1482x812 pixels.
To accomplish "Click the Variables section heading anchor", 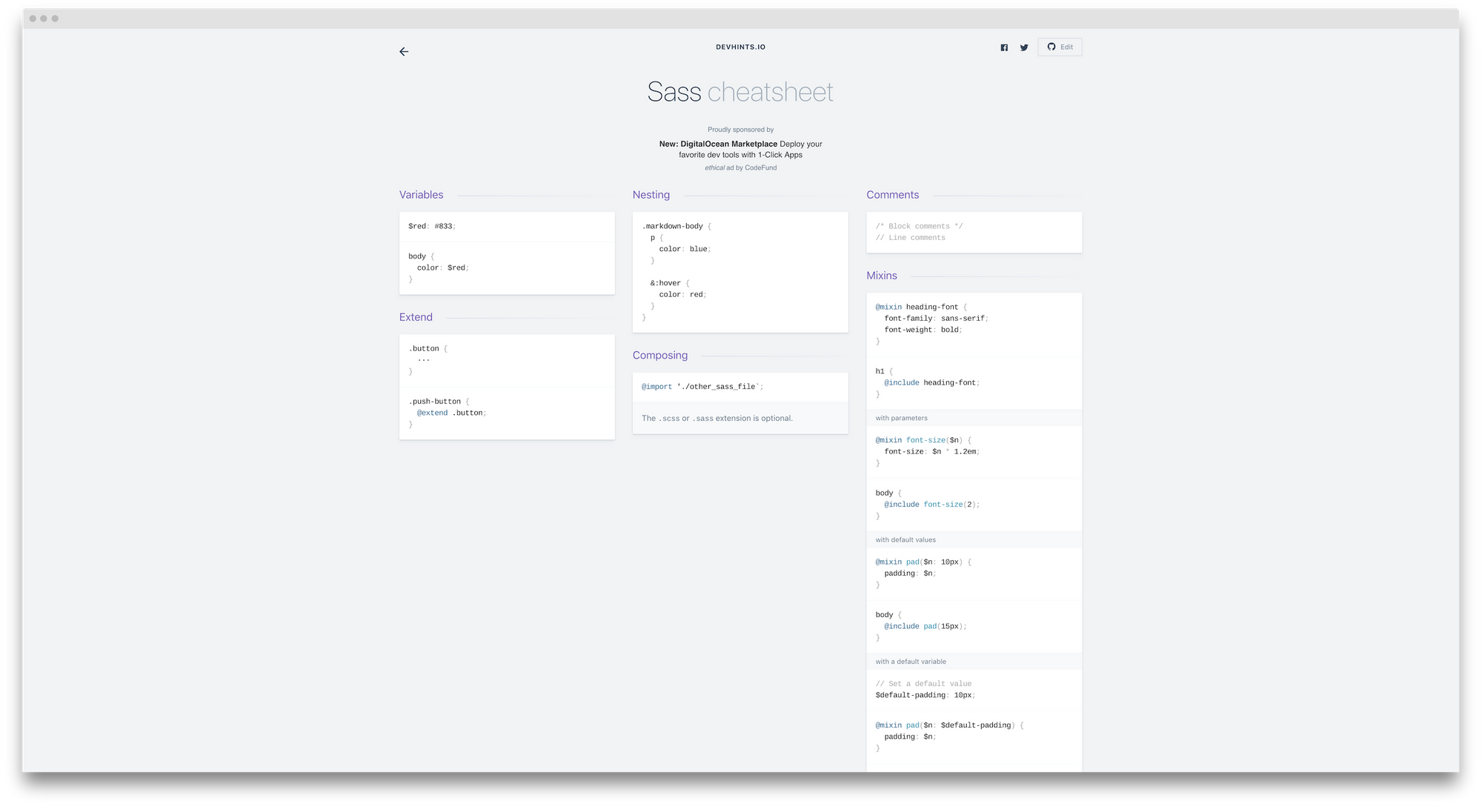I will click(421, 195).
